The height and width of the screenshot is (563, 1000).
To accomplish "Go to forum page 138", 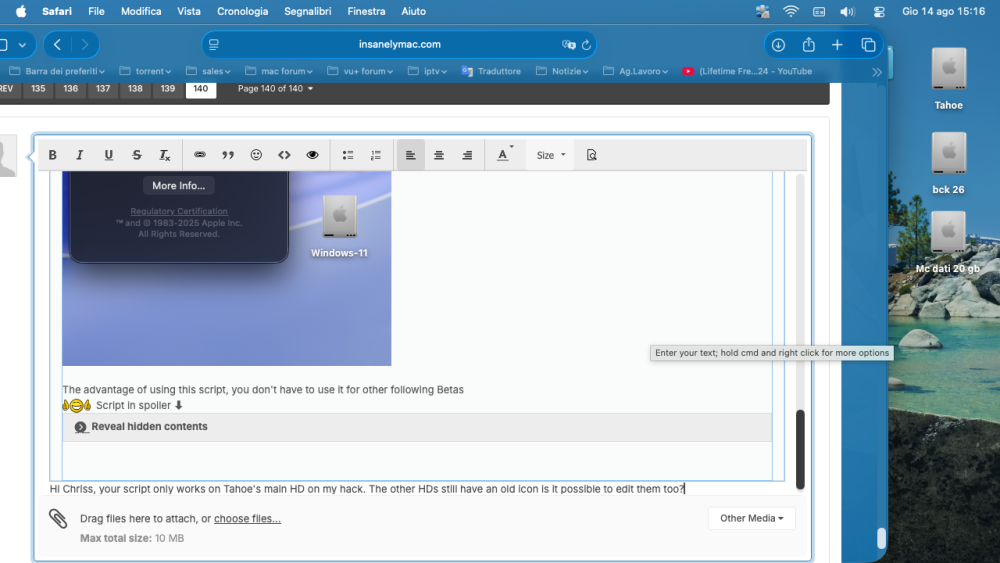I will click(x=135, y=89).
